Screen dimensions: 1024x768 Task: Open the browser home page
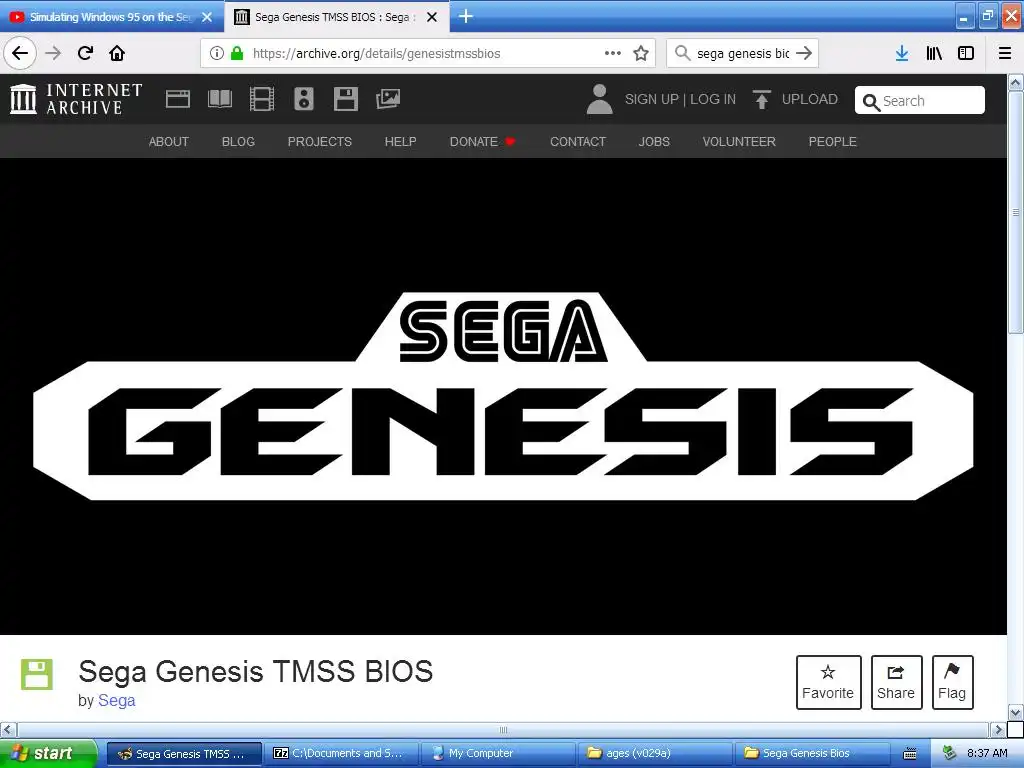click(117, 53)
